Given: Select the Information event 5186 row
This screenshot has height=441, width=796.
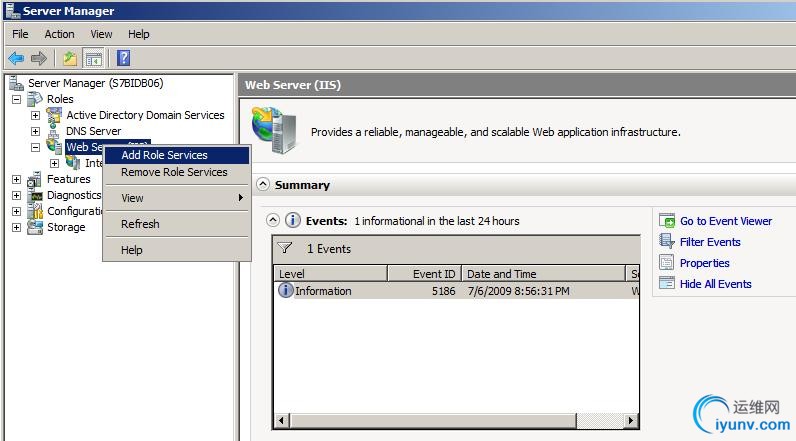Looking at the screenshot, I should coord(456,291).
